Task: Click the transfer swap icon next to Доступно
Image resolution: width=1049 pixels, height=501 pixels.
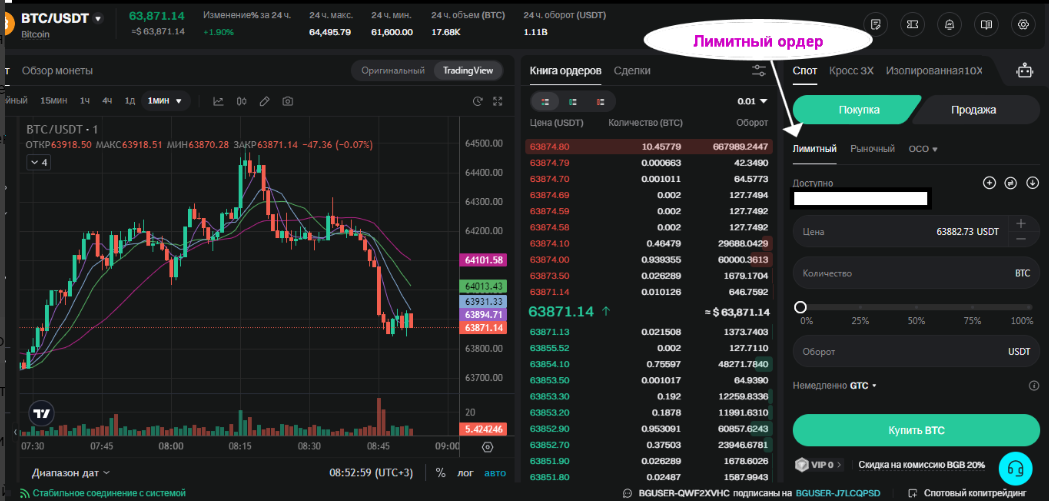Action: 1011,183
